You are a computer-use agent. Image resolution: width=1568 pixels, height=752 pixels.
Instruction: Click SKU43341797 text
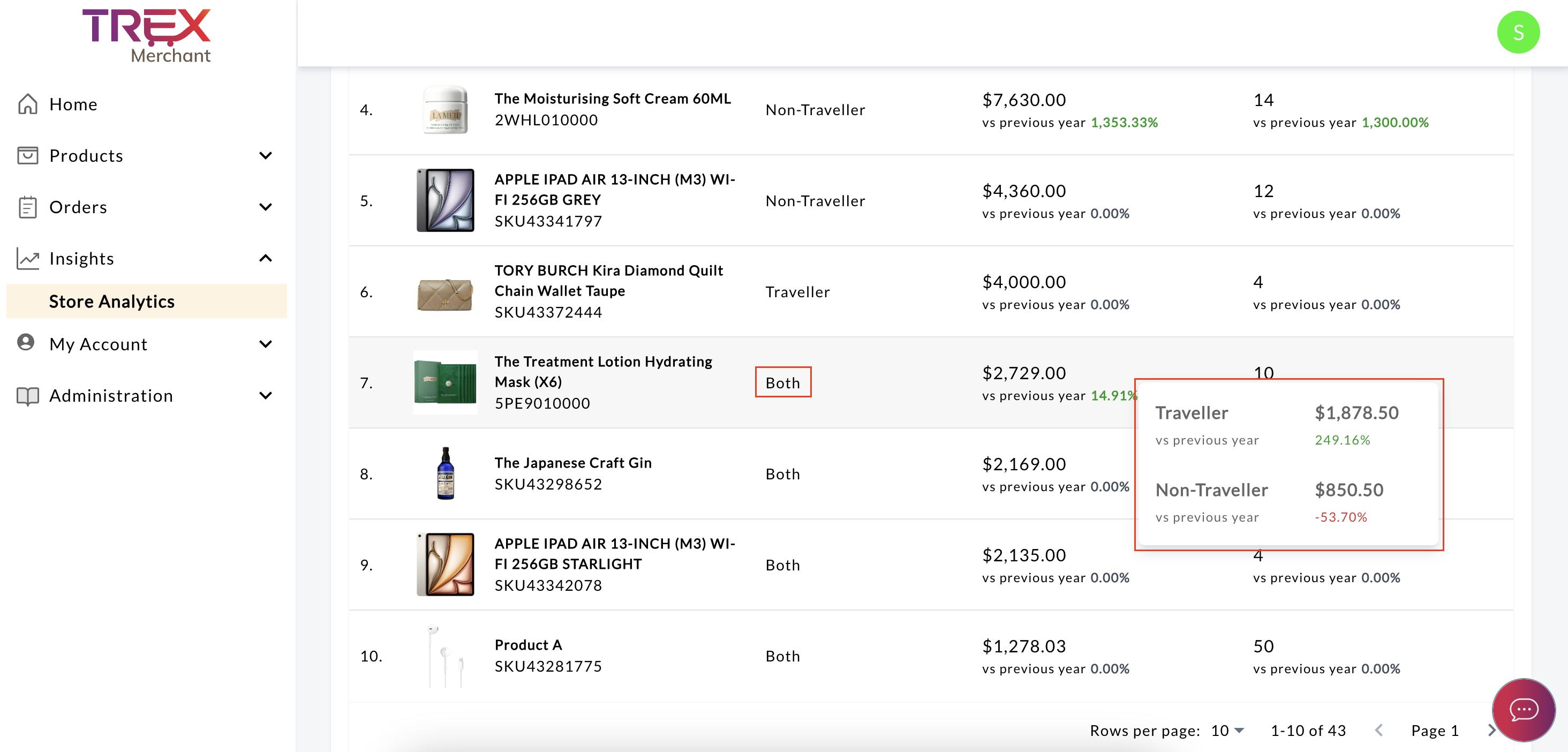pos(548,221)
